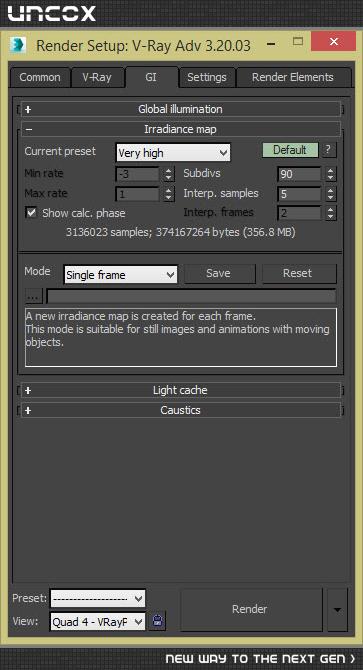Open the Preset dropdown at the bottom
Viewport: 363px width, 670px height.
pyautogui.click(x=98, y=599)
